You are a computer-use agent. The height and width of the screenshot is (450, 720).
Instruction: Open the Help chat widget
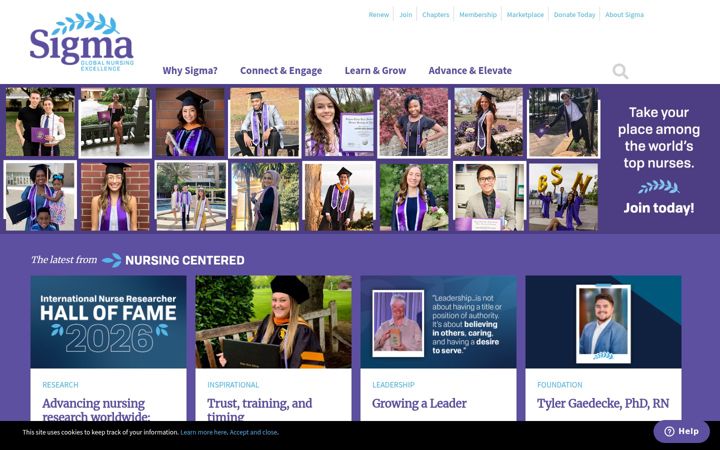pyautogui.click(x=681, y=431)
